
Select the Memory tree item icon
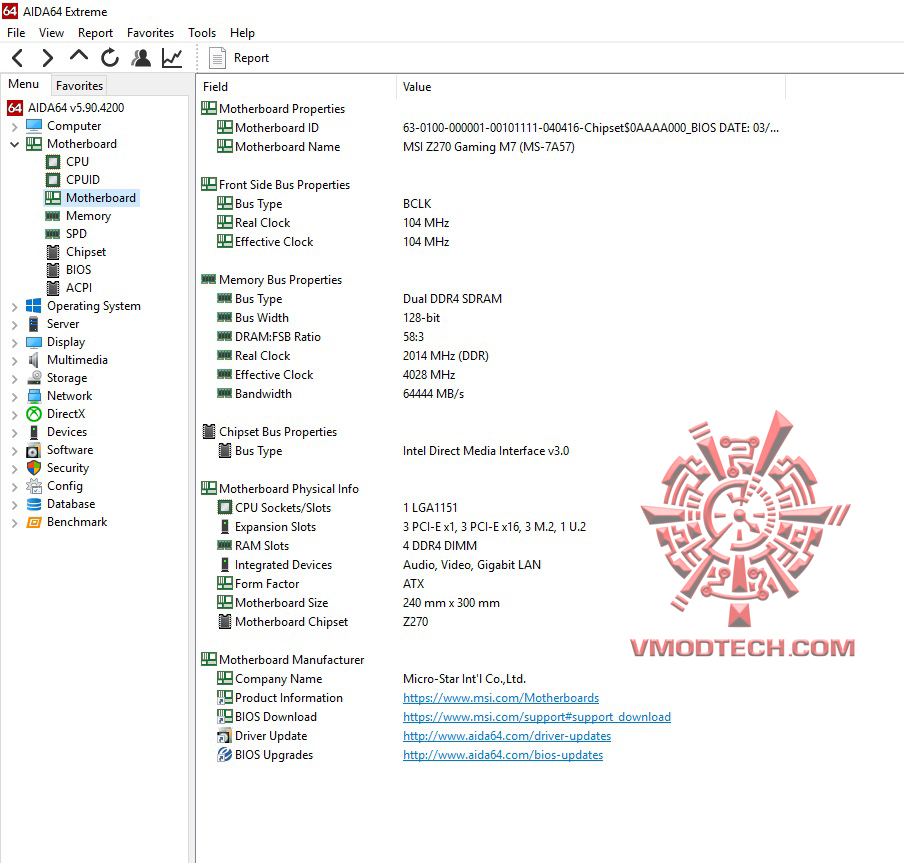(x=52, y=216)
